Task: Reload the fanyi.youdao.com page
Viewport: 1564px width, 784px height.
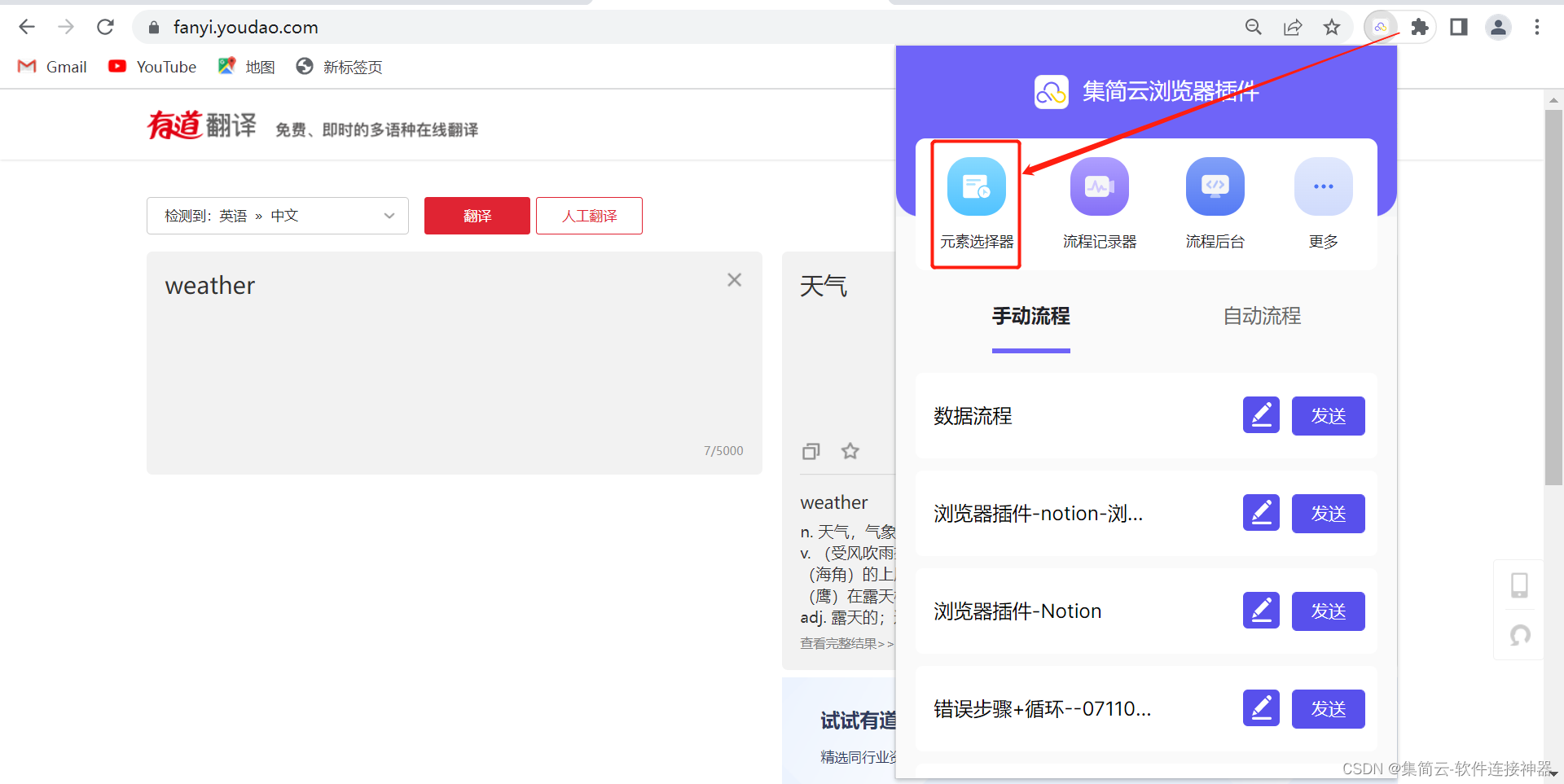Action: (105, 27)
